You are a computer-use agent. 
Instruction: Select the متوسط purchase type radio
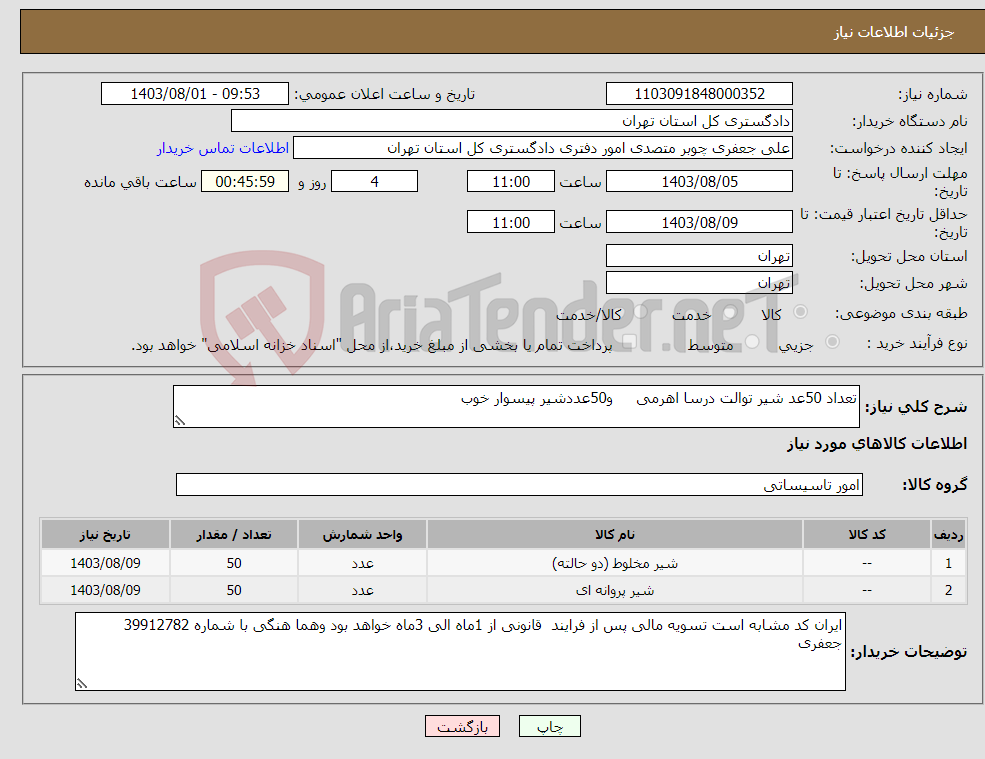pos(752,341)
